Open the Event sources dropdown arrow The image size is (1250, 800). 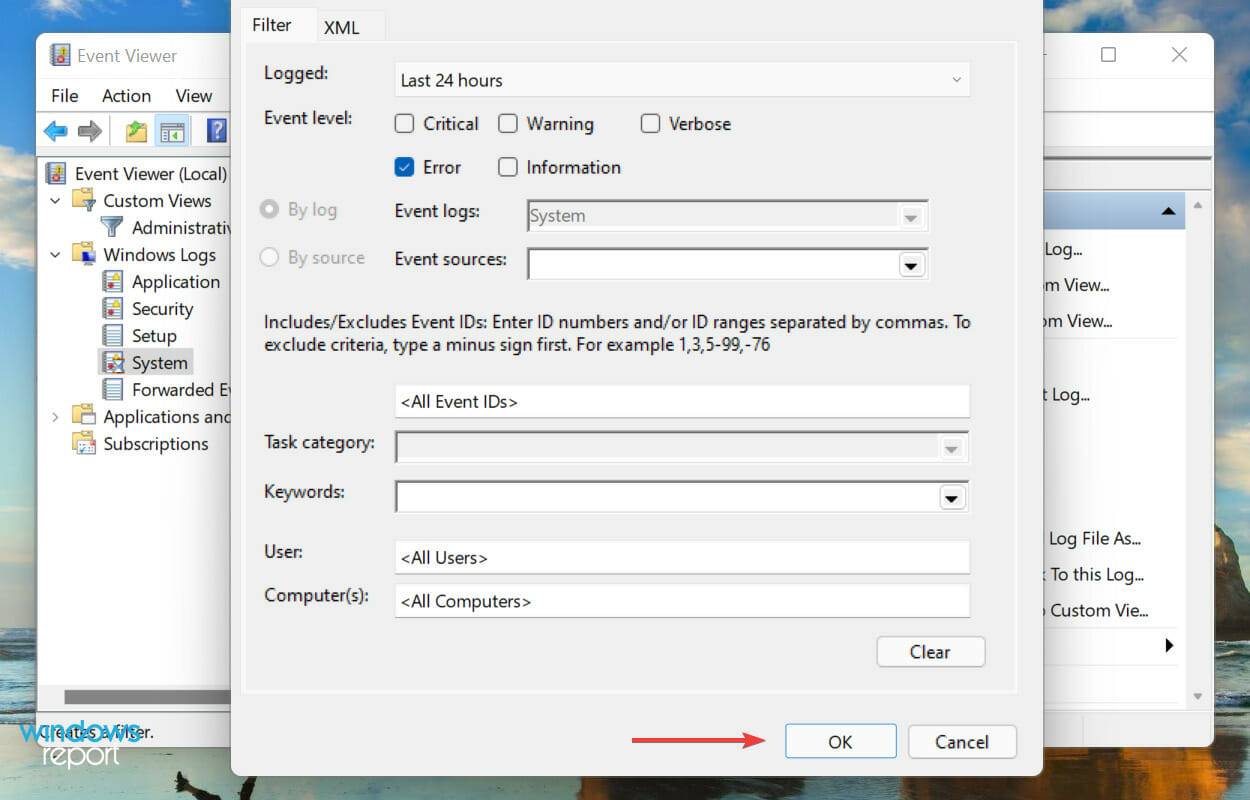click(911, 264)
